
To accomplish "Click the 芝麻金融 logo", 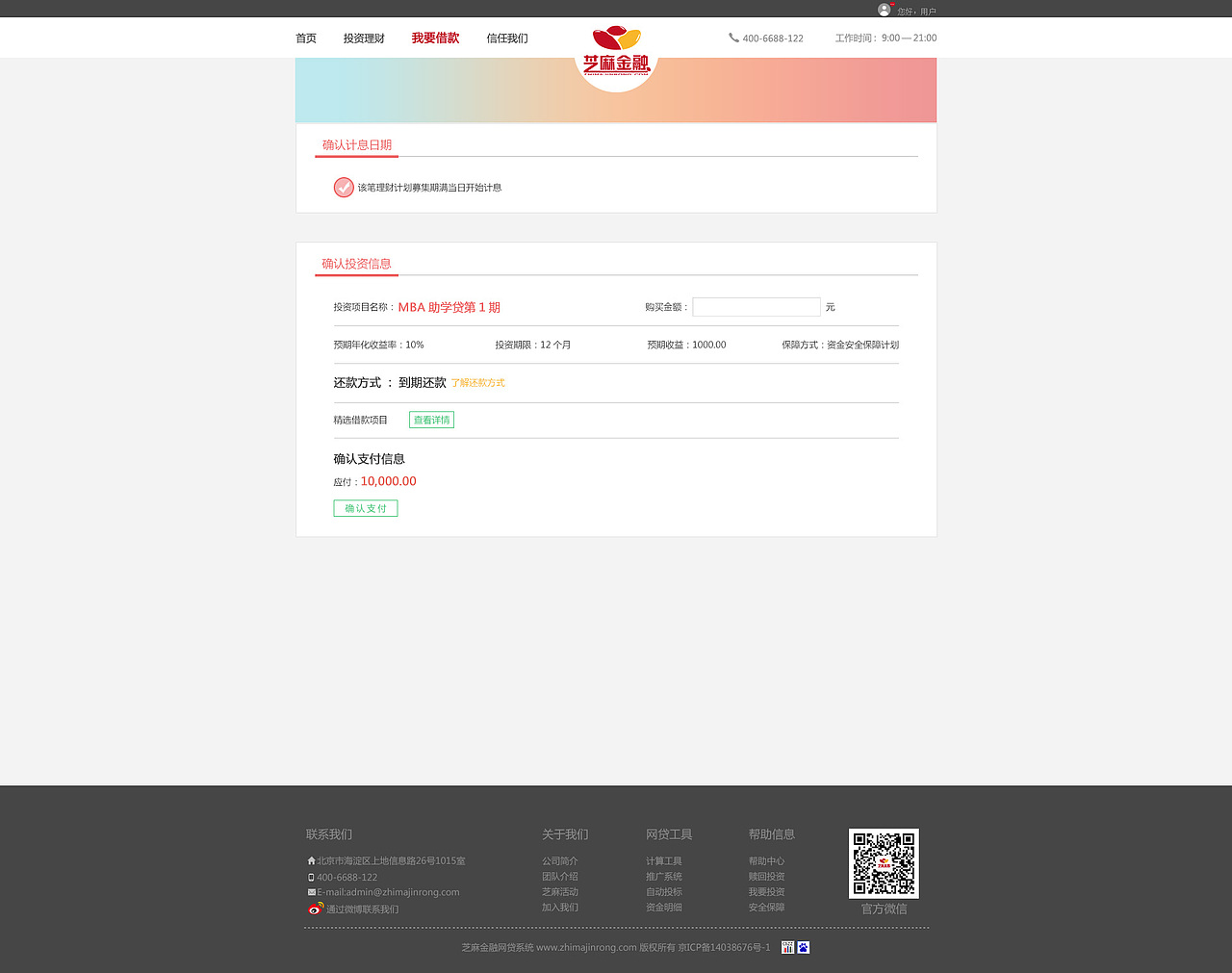I will click(x=616, y=51).
